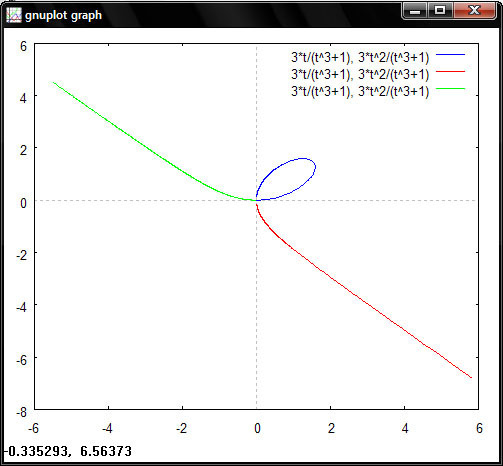
Task: Click the gnuplot icon in the title bar
Action: coord(14,15)
